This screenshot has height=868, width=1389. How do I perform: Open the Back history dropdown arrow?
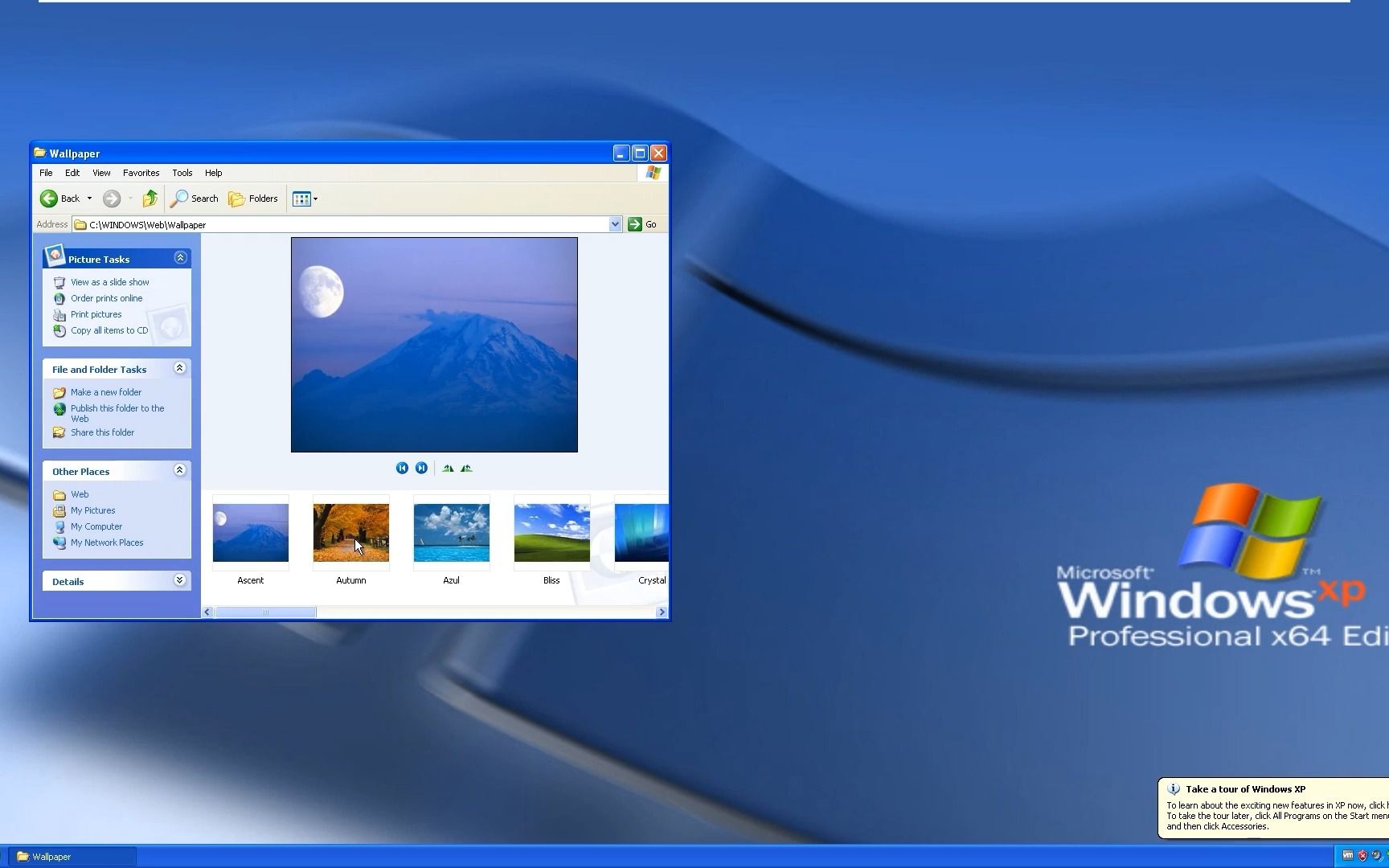89,199
